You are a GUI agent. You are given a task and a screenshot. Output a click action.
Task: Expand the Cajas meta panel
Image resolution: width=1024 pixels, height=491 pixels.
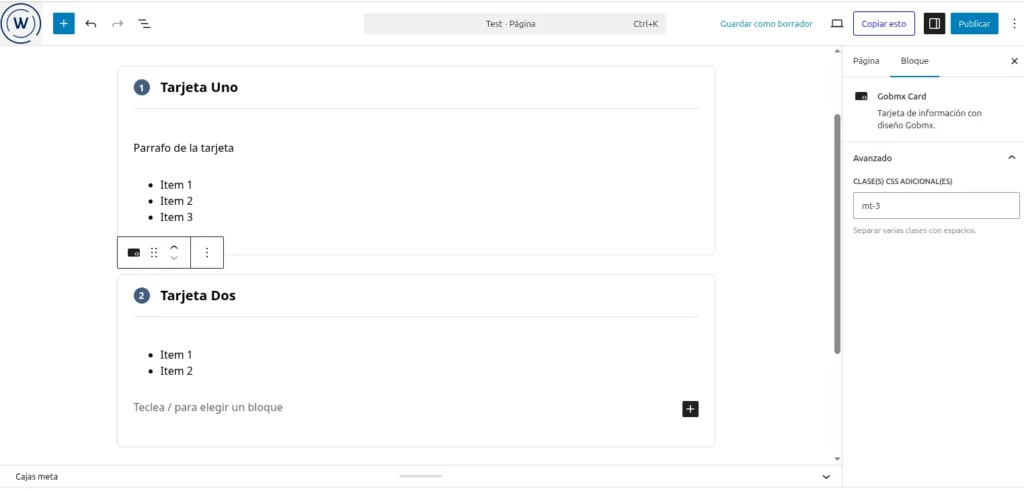tap(825, 477)
